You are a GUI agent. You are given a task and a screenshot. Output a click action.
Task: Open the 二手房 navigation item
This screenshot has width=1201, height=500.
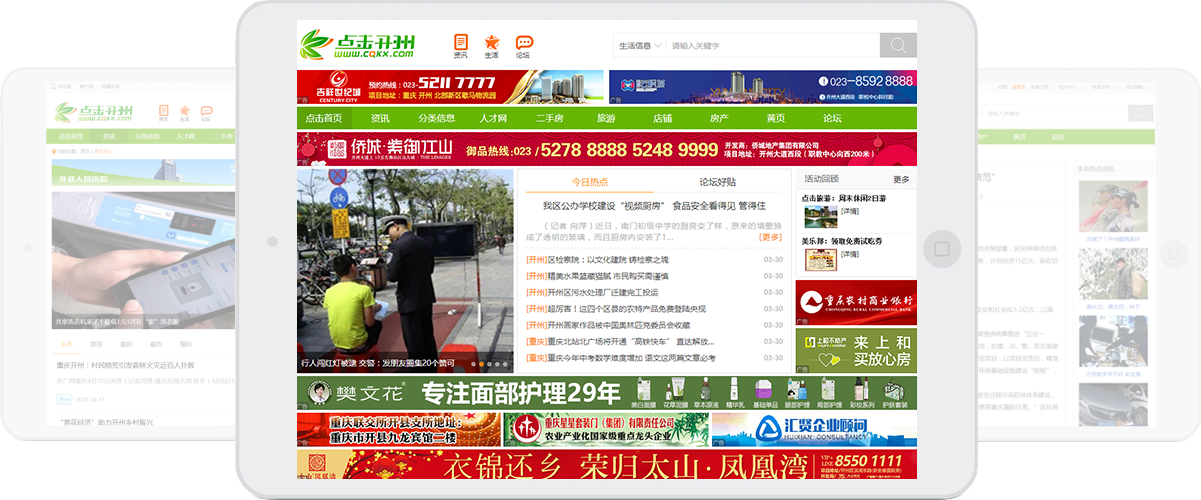(550, 118)
